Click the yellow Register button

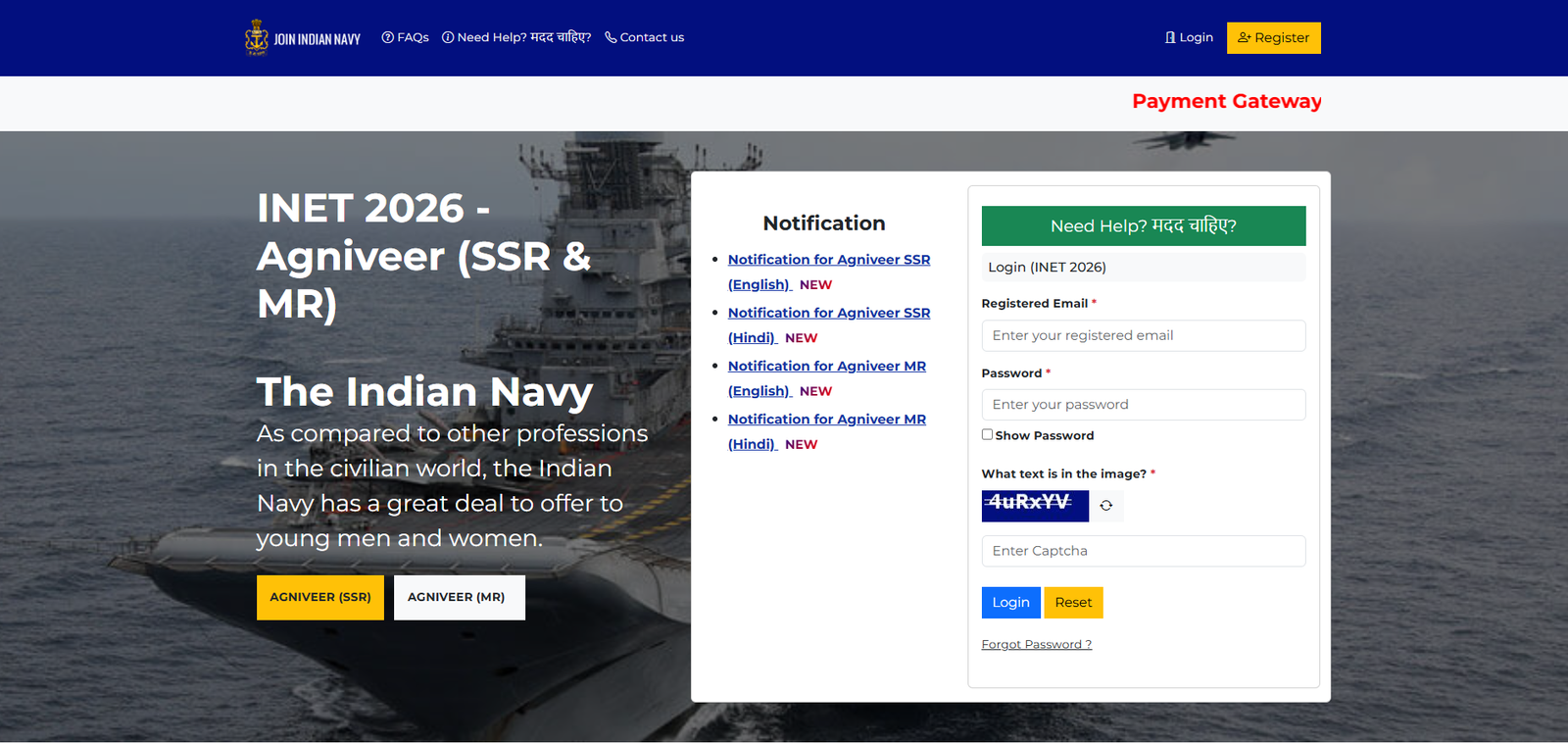click(x=1274, y=37)
